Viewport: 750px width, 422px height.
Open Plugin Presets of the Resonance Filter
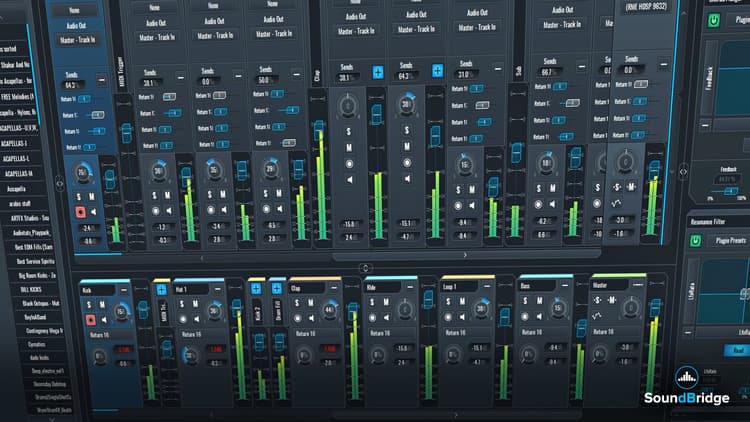(x=730, y=241)
